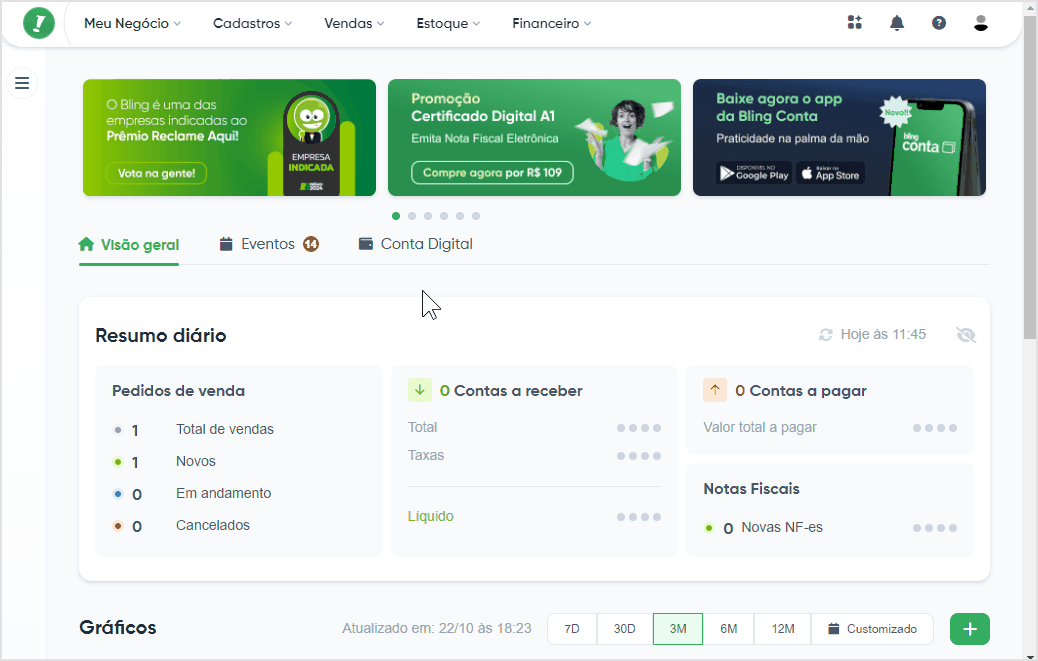Expand the Estoque menu

click(448, 23)
